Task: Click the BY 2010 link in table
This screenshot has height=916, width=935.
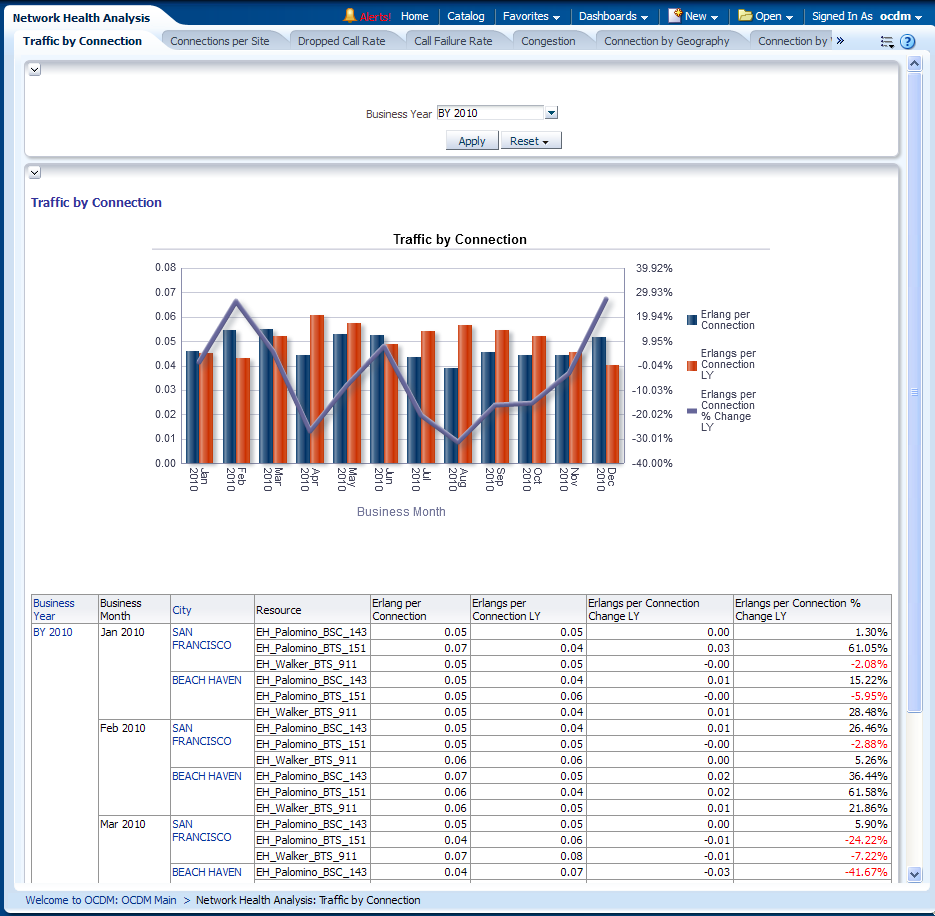Action: click(53, 632)
